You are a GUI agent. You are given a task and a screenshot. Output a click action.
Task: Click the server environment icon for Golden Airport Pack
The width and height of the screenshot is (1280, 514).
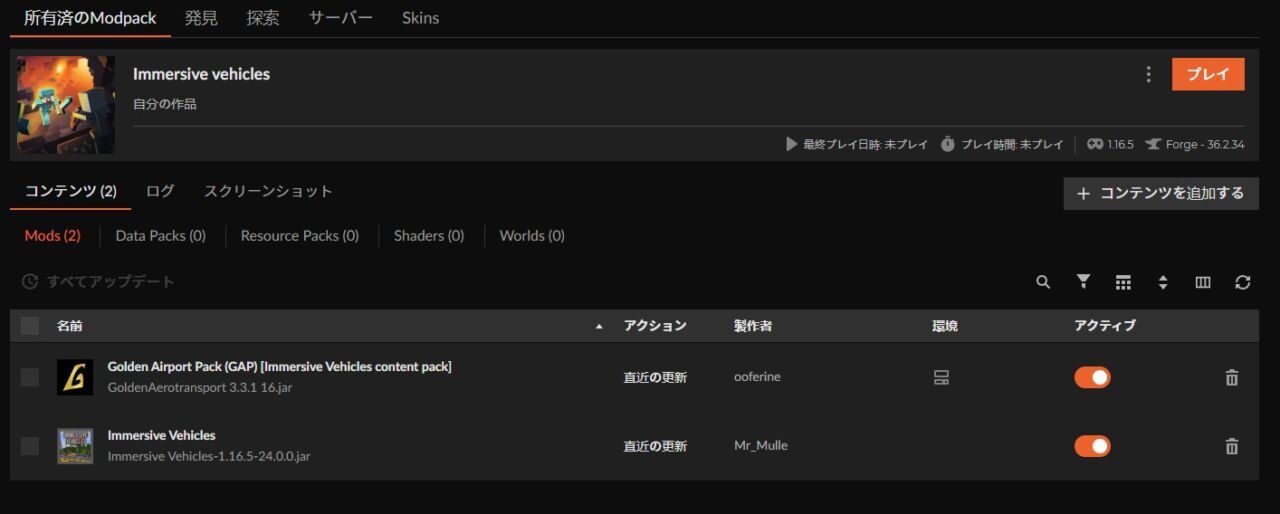pos(941,377)
